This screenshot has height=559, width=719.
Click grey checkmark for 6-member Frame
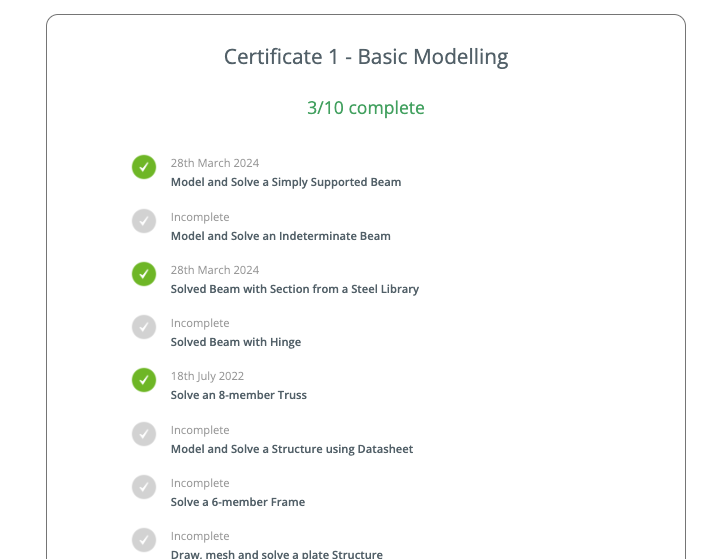144,487
